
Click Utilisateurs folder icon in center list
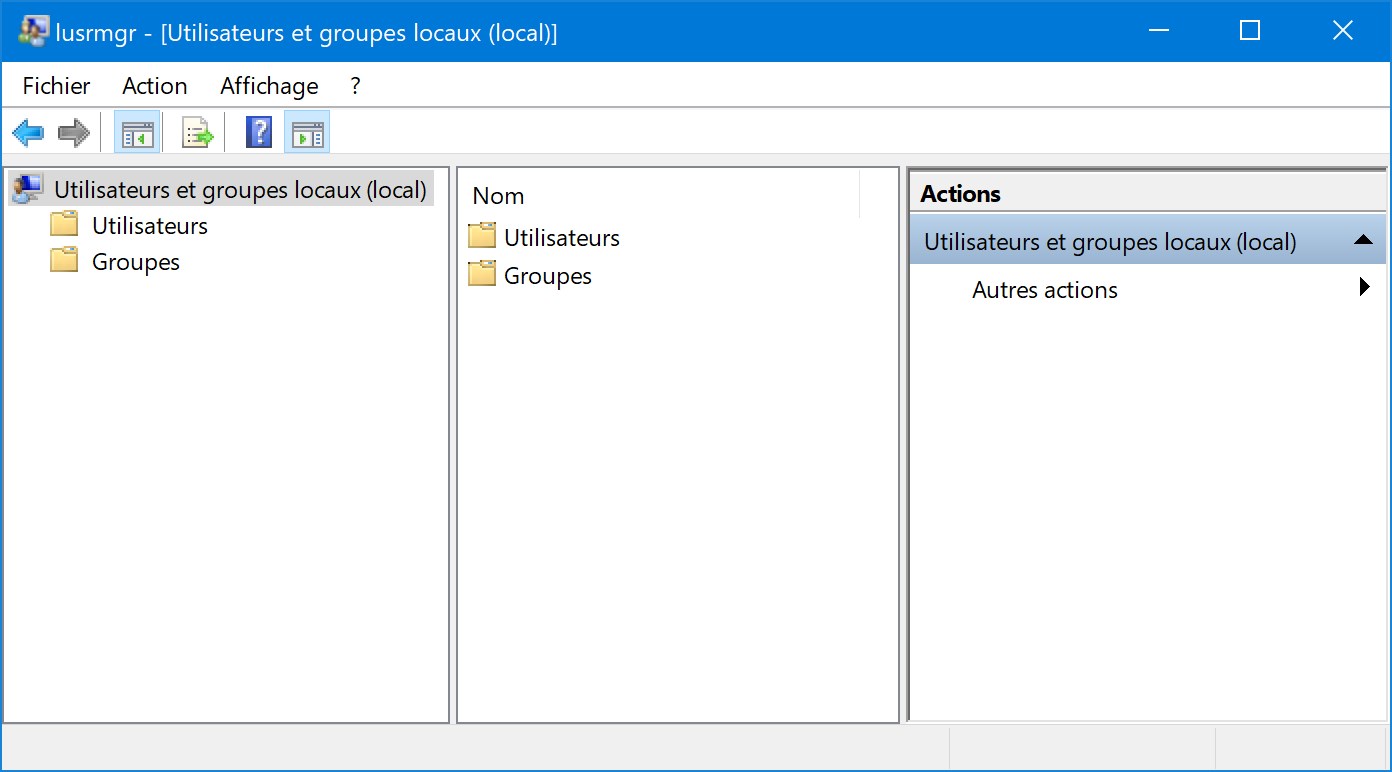pos(482,237)
